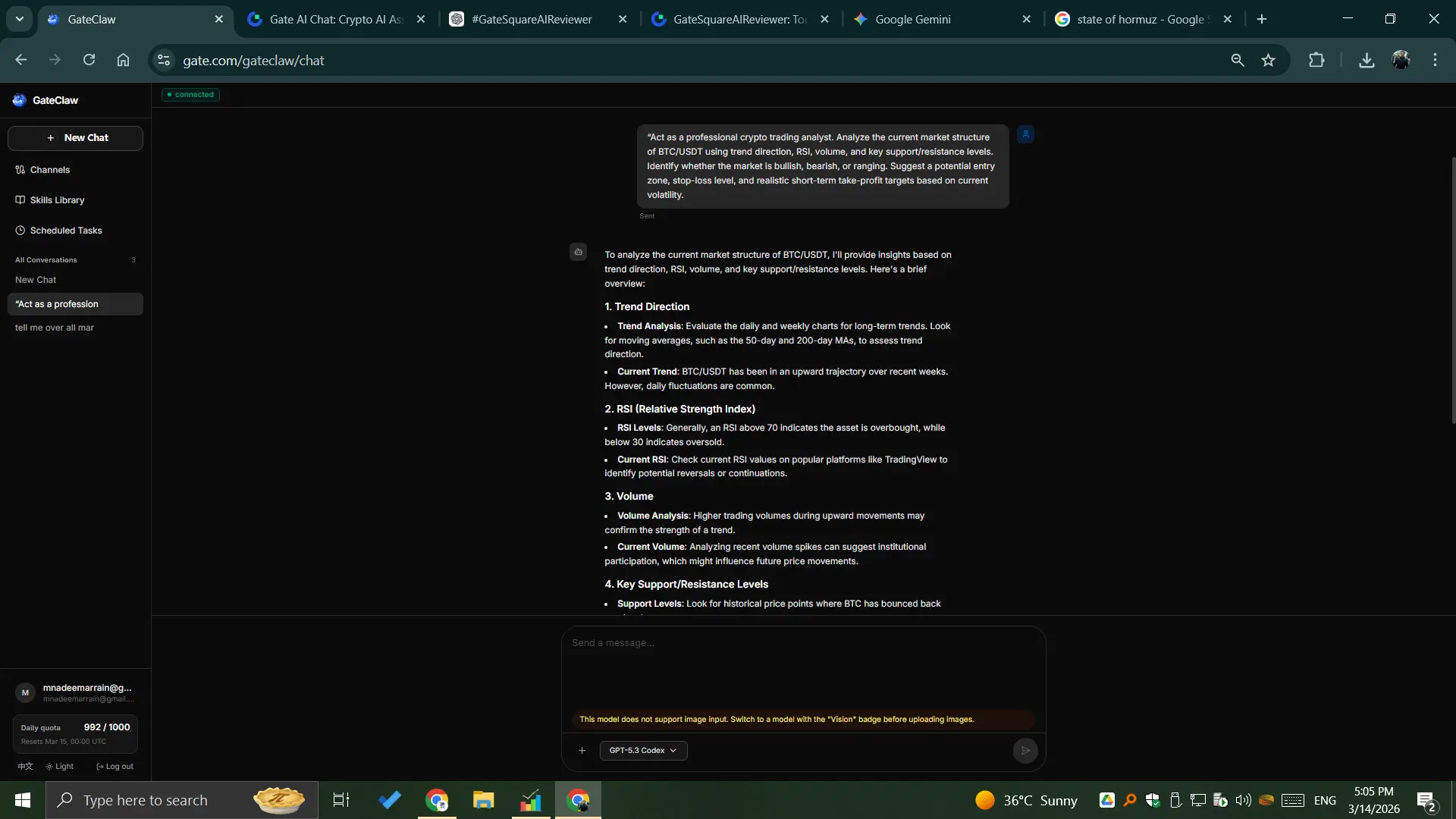The width and height of the screenshot is (1456, 819).
Task: Open the tab search dropdown arrow
Action: point(20,19)
